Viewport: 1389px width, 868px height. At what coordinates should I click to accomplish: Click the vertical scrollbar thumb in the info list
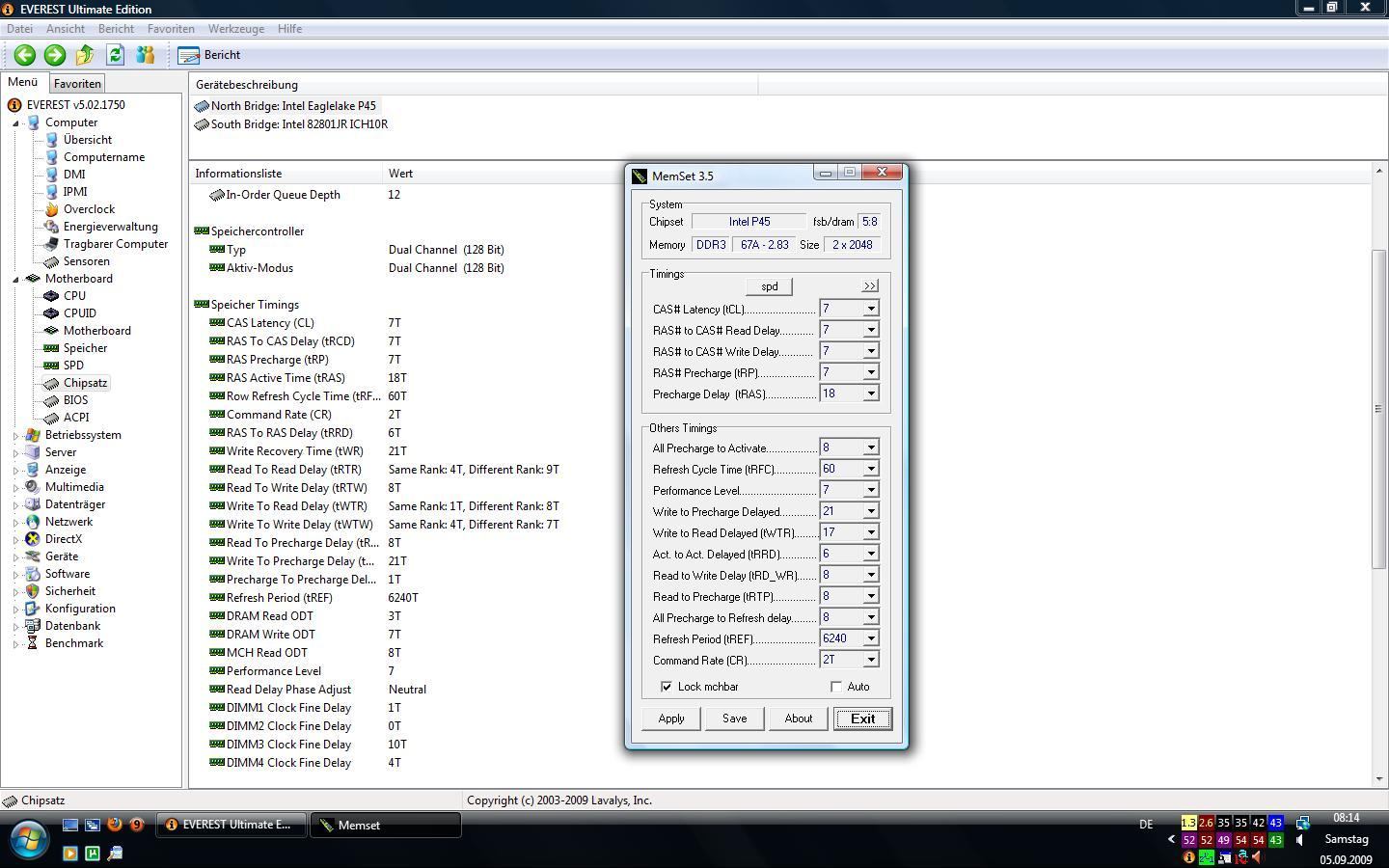pyautogui.click(x=1379, y=409)
